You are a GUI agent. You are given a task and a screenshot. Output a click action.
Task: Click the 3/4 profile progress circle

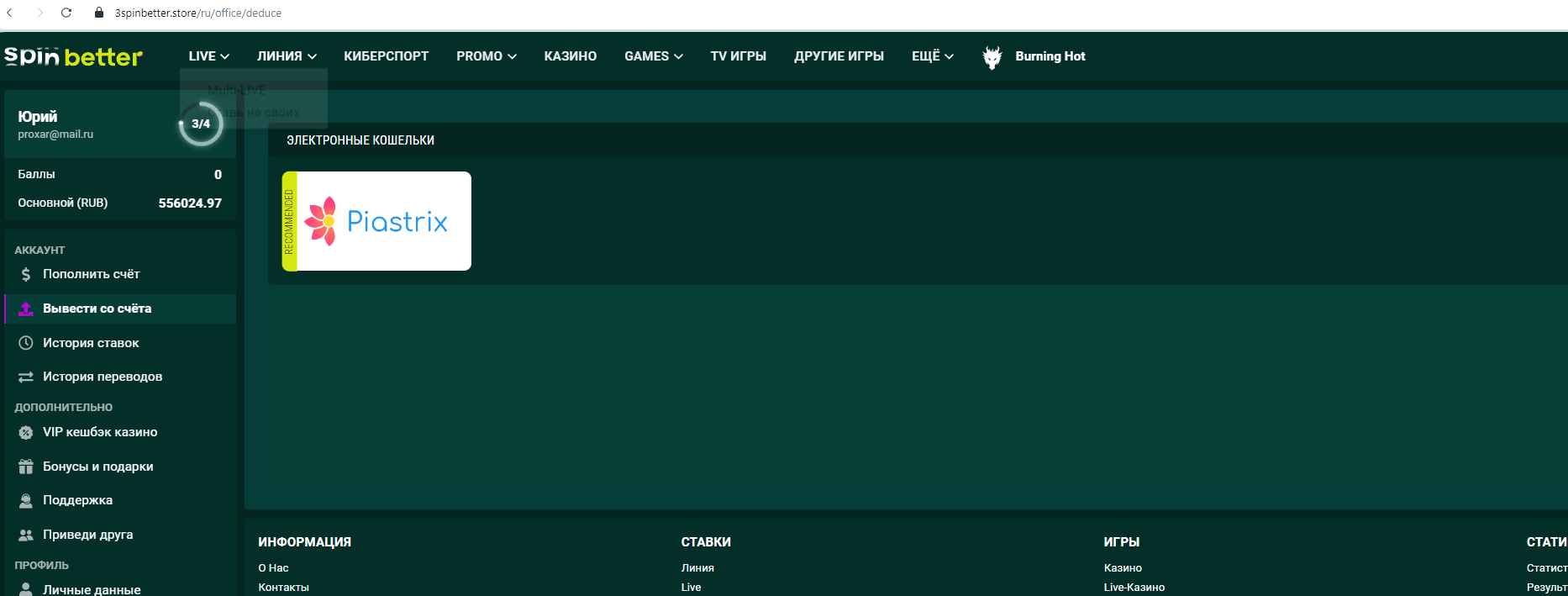pyautogui.click(x=201, y=124)
